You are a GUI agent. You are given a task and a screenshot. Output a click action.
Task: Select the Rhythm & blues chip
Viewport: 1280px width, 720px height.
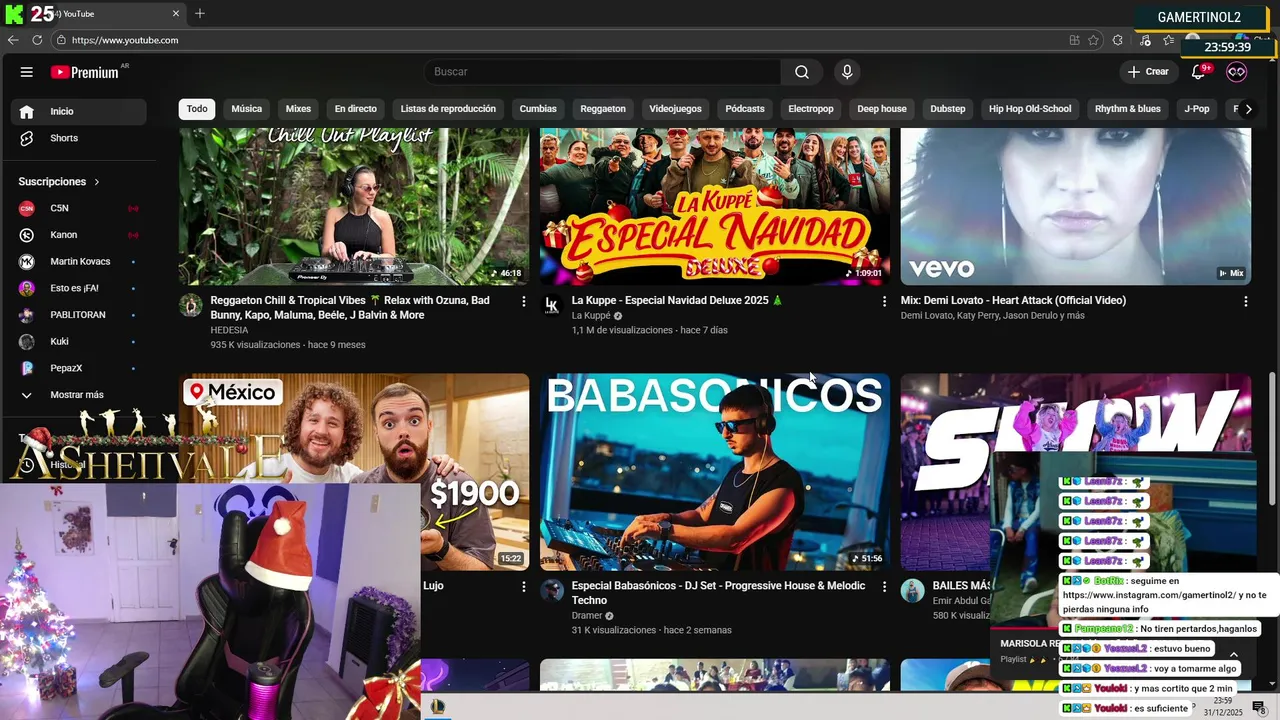pos(1128,109)
